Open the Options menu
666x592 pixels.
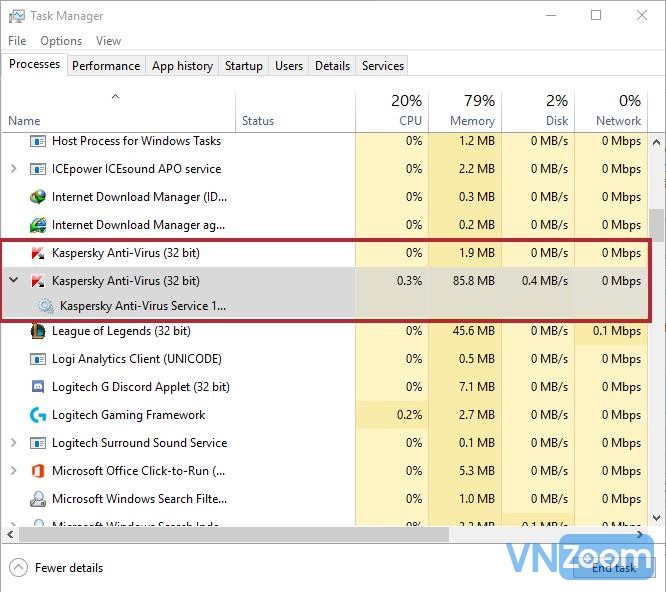click(61, 41)
